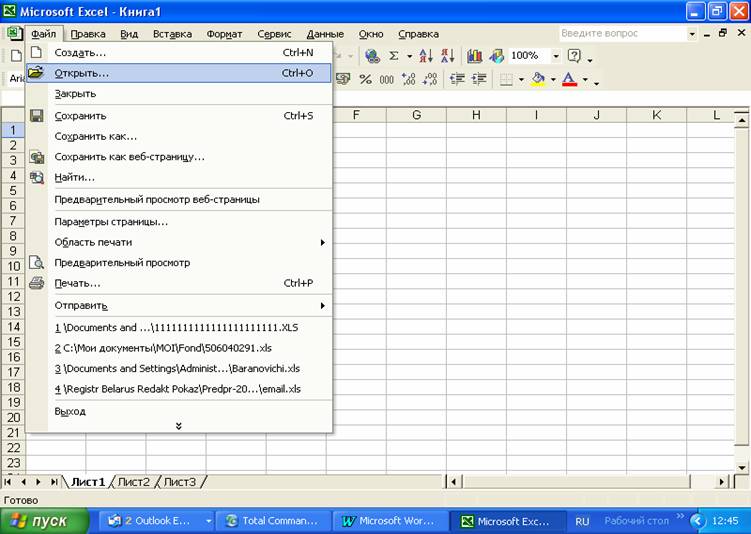Expand the full menu with bottom chevron
Image resolution: width=751 pixels, height=534 pixels.
click(179, 426)
